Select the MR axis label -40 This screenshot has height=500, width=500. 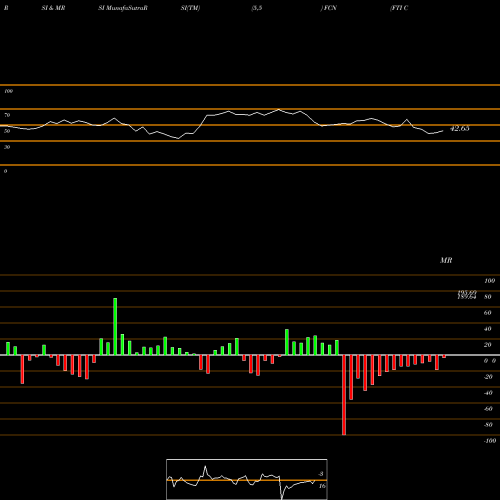click(x=488, y=393)
